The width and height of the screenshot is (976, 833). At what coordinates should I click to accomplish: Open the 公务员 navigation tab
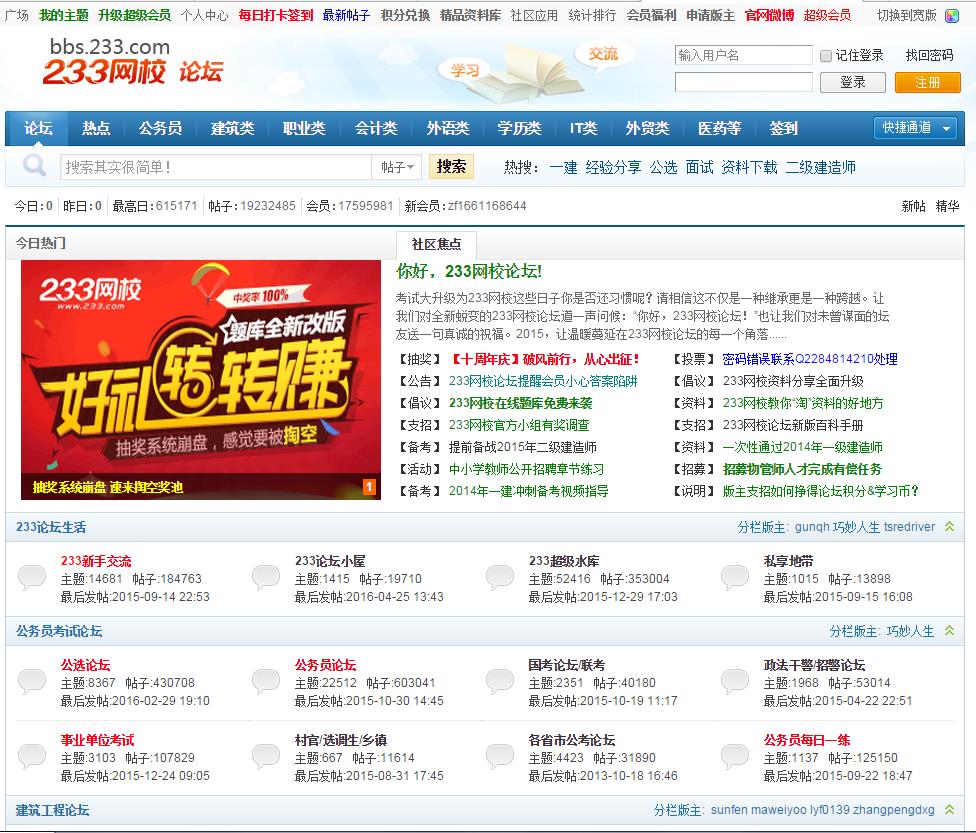click(x=161, y=128)
